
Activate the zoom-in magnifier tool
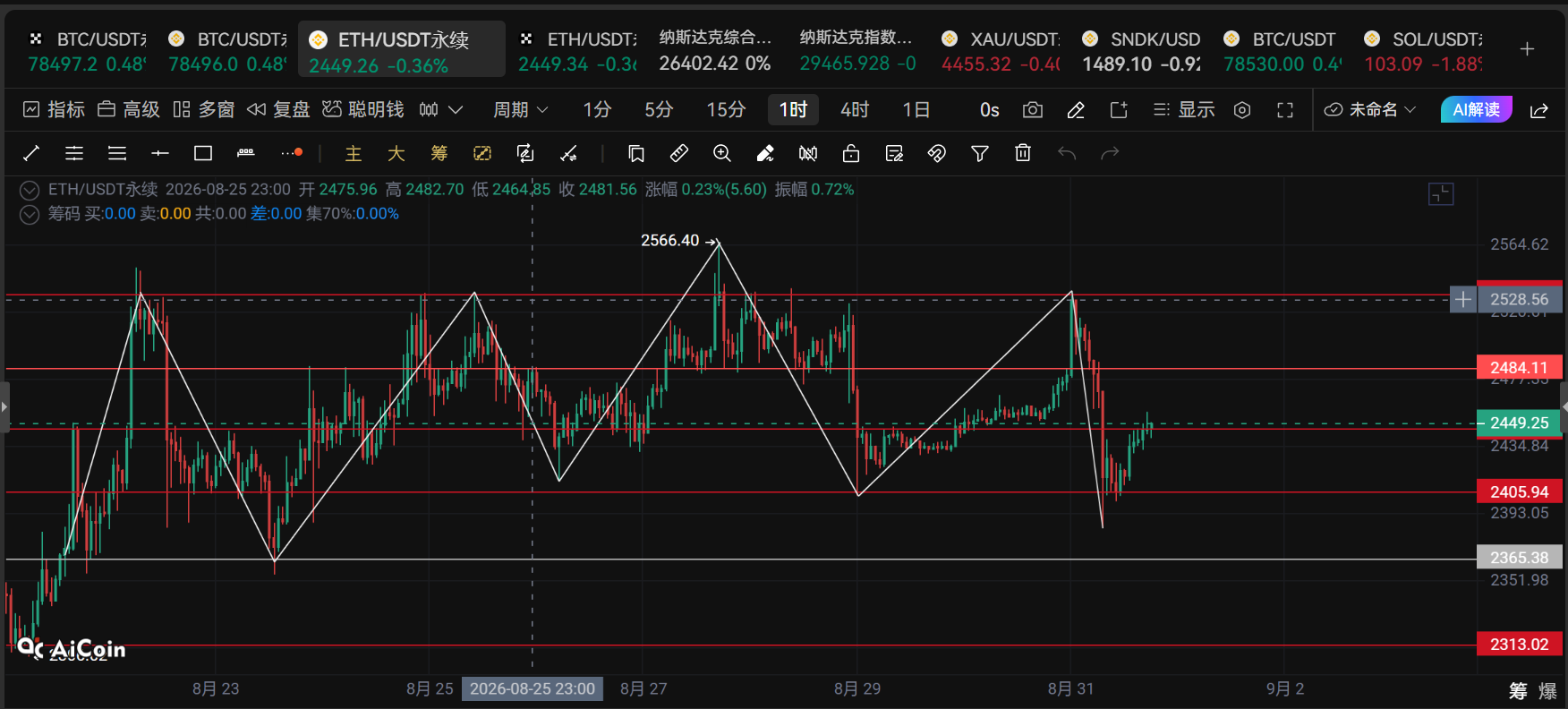pyautogui.click(x=722, y=154)
